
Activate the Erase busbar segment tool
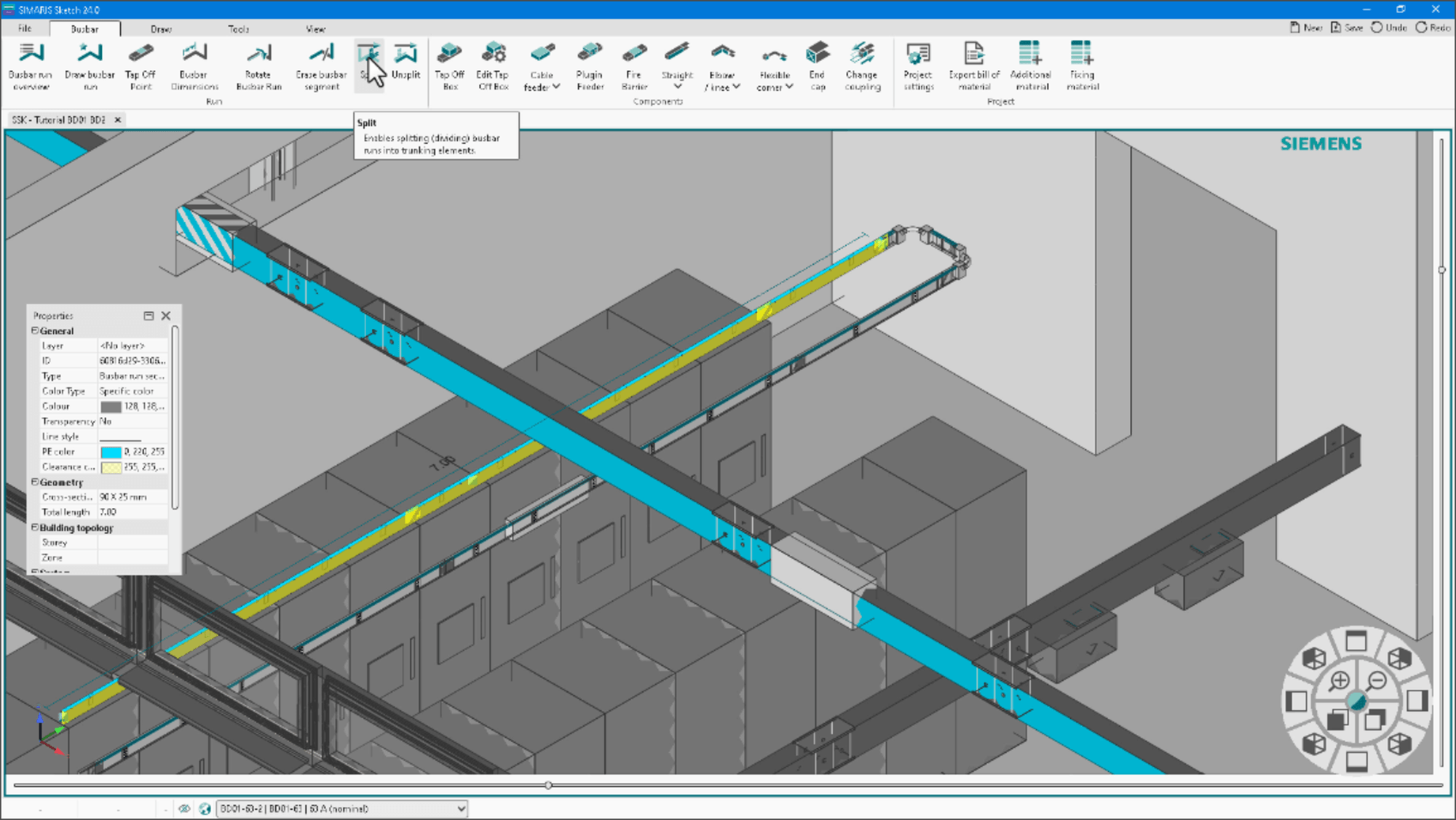click(x=320, y=65)
